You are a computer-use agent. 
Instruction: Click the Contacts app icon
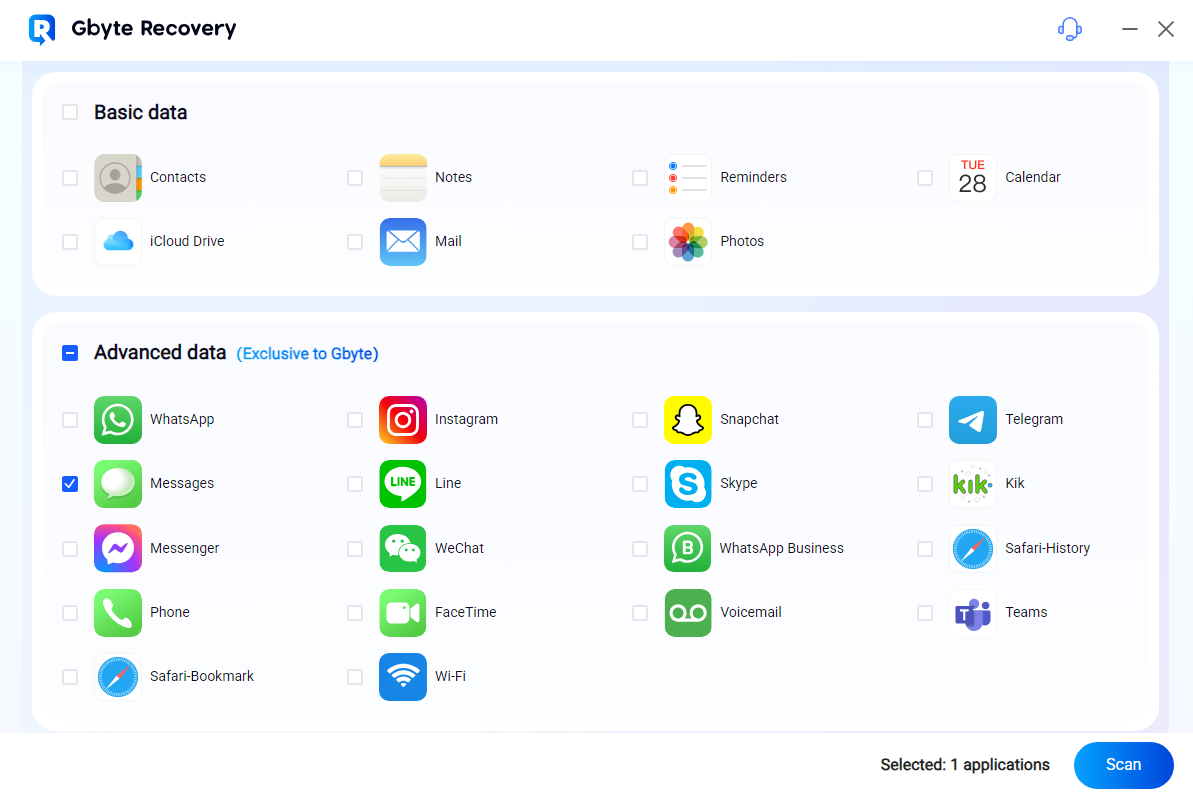coord(118,177)
